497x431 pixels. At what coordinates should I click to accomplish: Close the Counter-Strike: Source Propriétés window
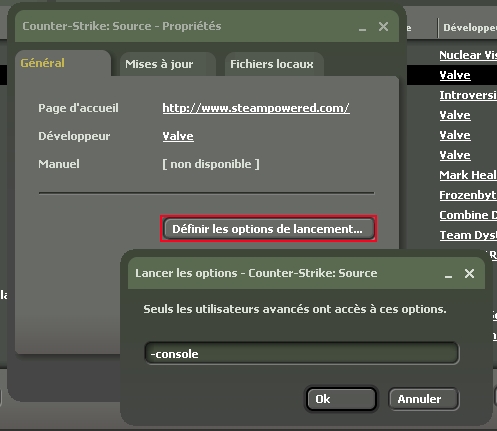click(x=383, y=27)
